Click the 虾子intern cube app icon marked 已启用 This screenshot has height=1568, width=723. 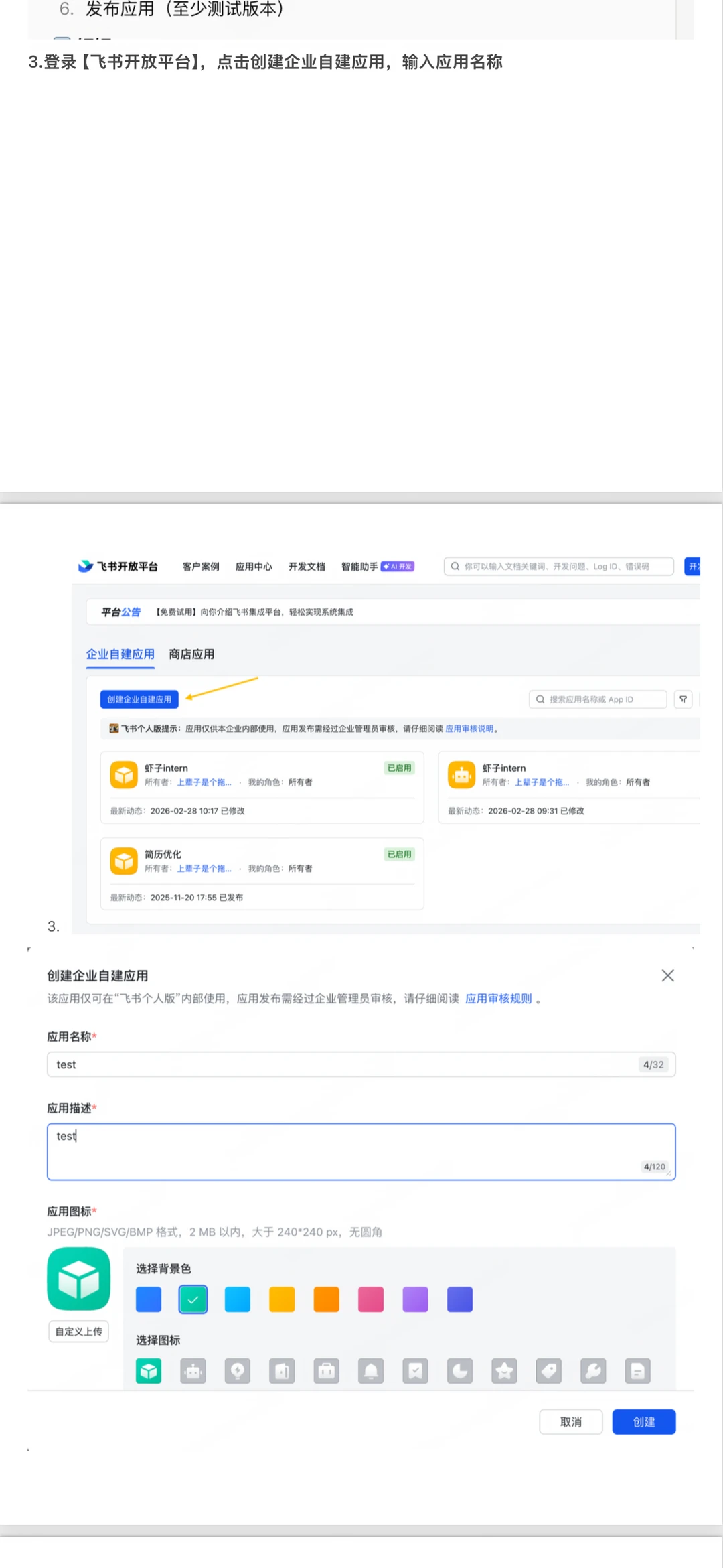click(x=124, y=775)
